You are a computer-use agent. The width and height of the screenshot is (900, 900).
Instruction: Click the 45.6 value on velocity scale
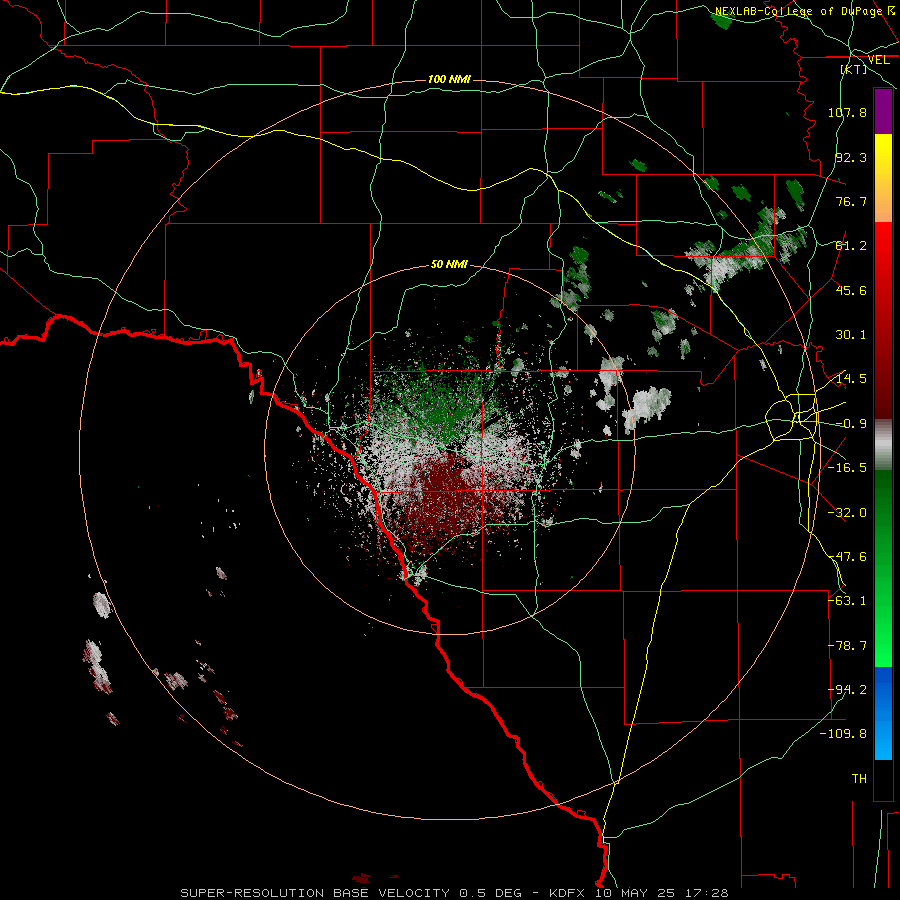[x=851, y=290]
